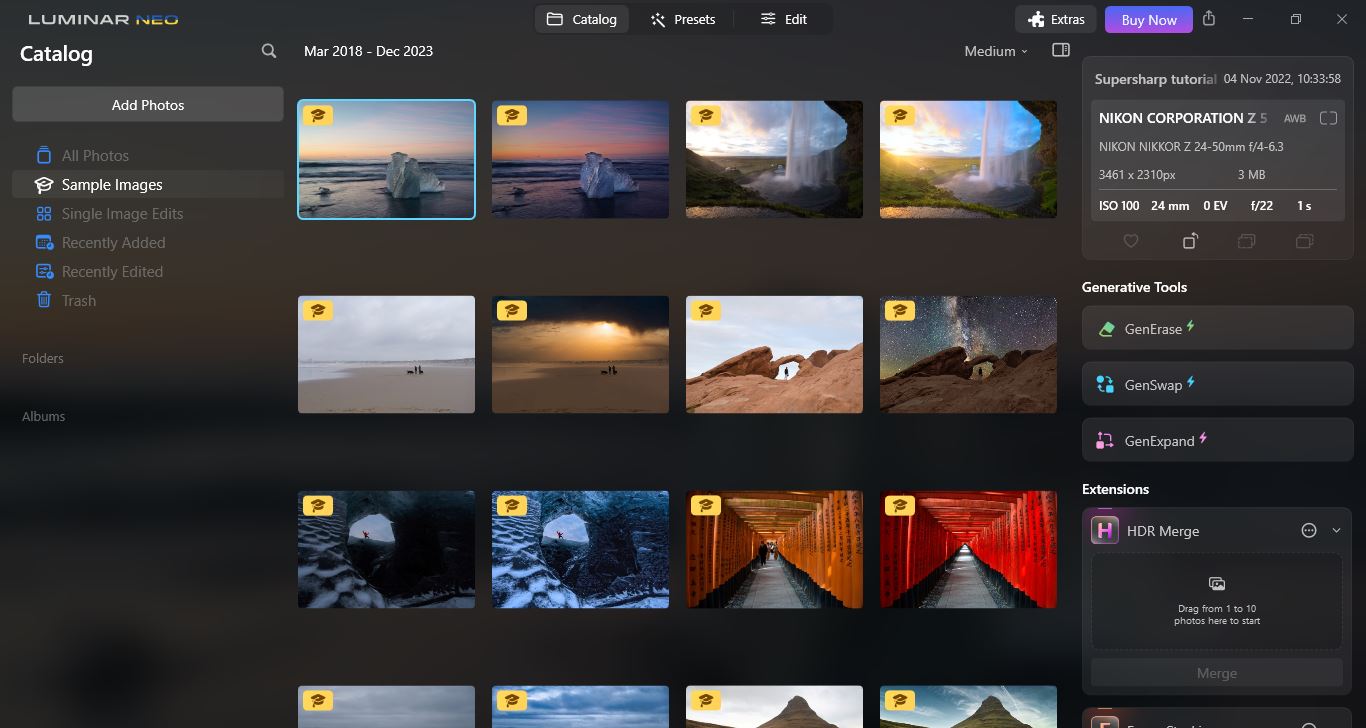This screenshot has width=1366, height=728.
Task: Collapse the HDR Merge panel chevron
Action: click(x=1336, y=531)
